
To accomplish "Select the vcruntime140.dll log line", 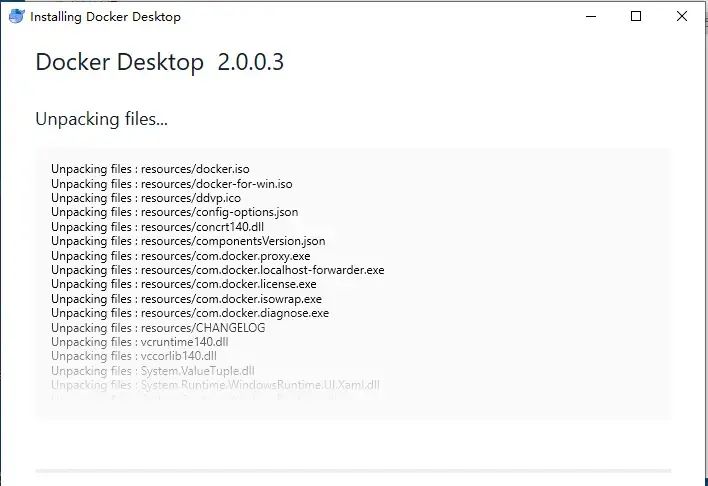I will 140,342.
